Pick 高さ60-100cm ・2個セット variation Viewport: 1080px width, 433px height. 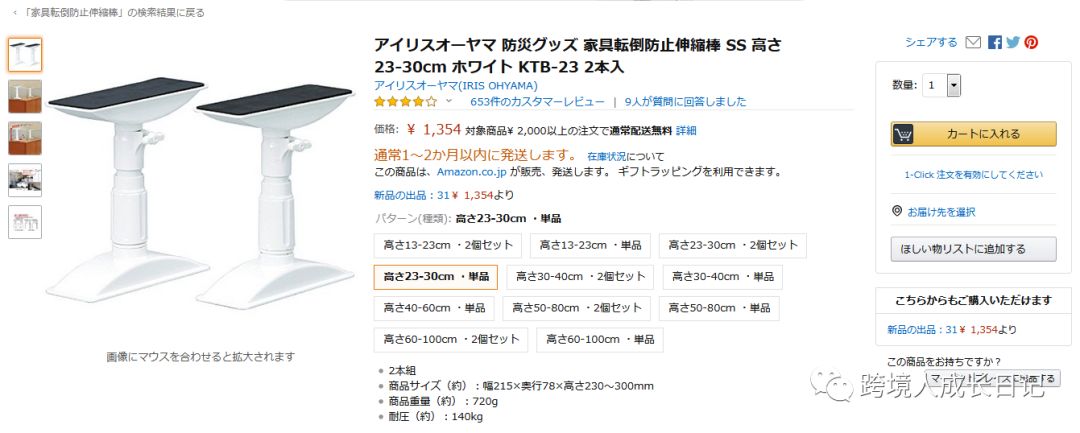pyautogui.click(x=451, y=339)
